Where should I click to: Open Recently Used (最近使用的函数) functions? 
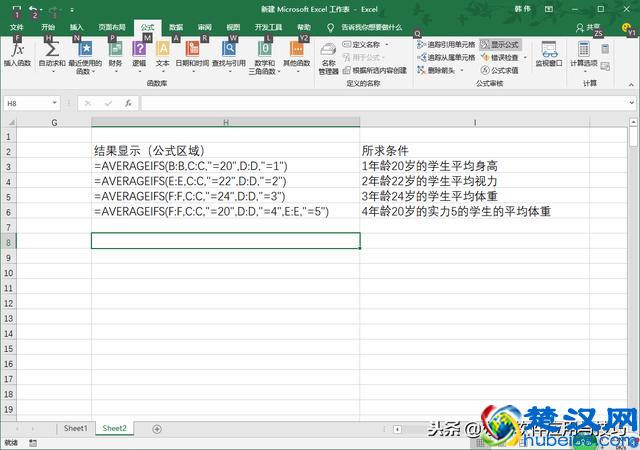click(85, 57)
